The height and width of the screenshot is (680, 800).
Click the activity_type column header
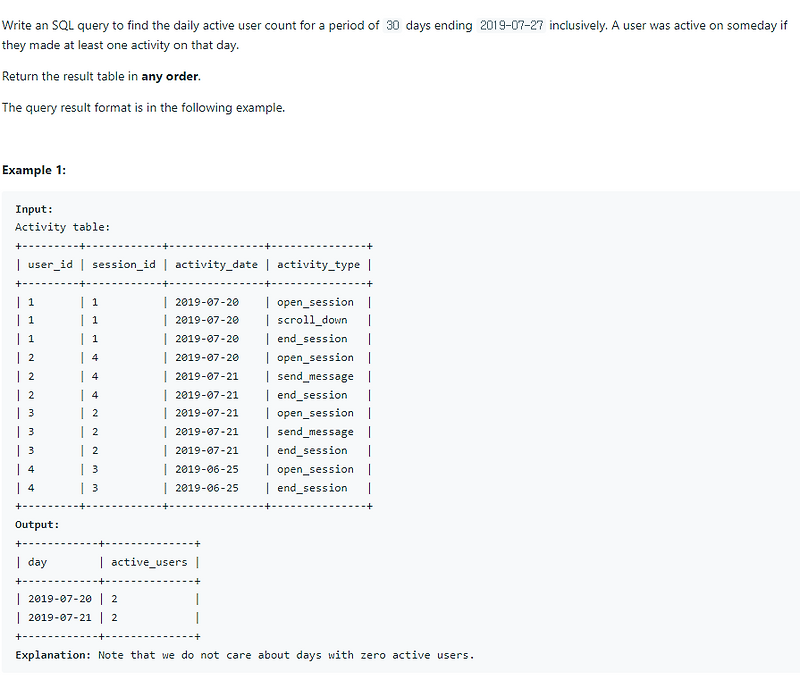pos(319,264)
